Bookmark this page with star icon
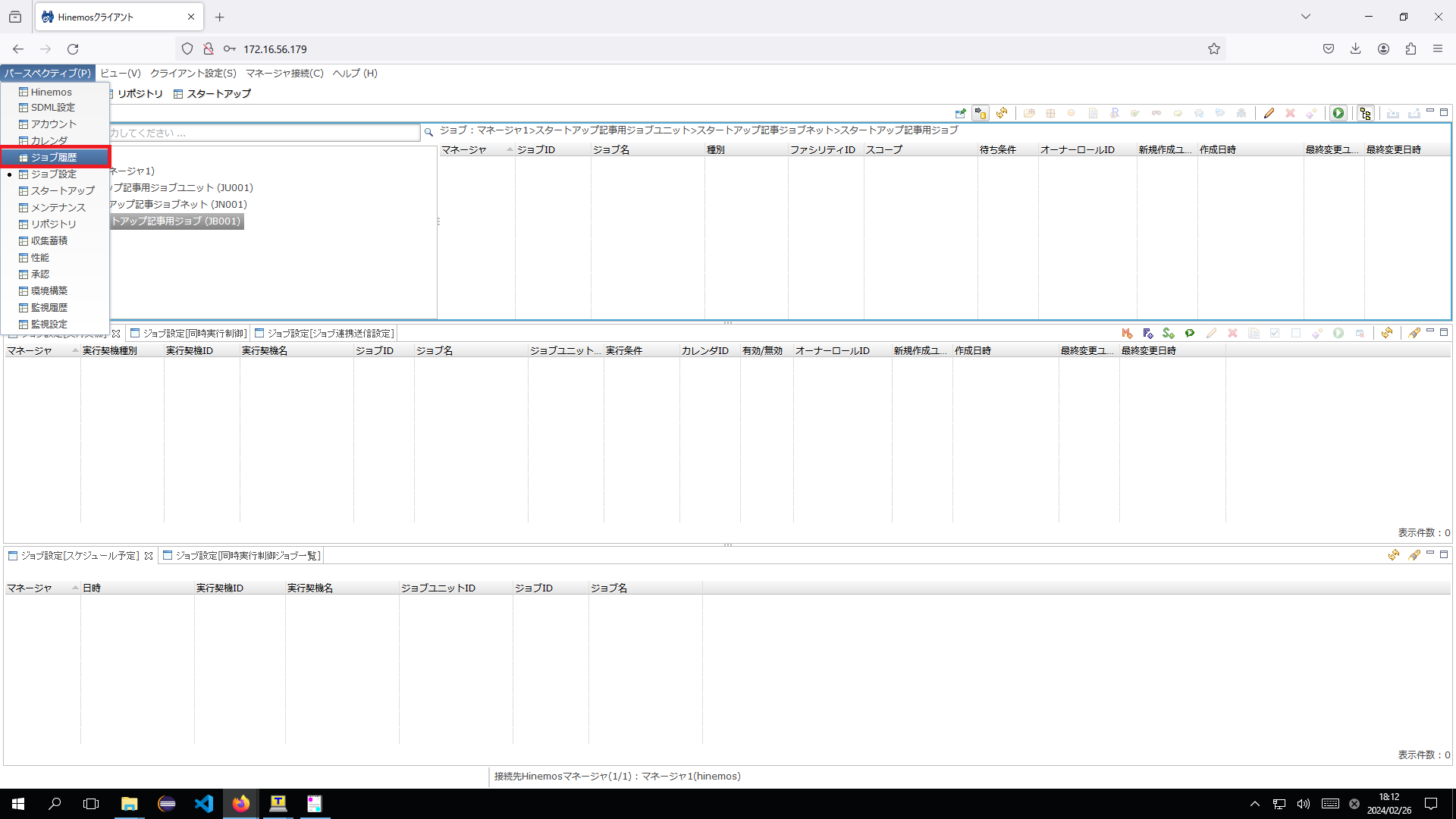1456x819 pixels. click(x=1214, y=49)
